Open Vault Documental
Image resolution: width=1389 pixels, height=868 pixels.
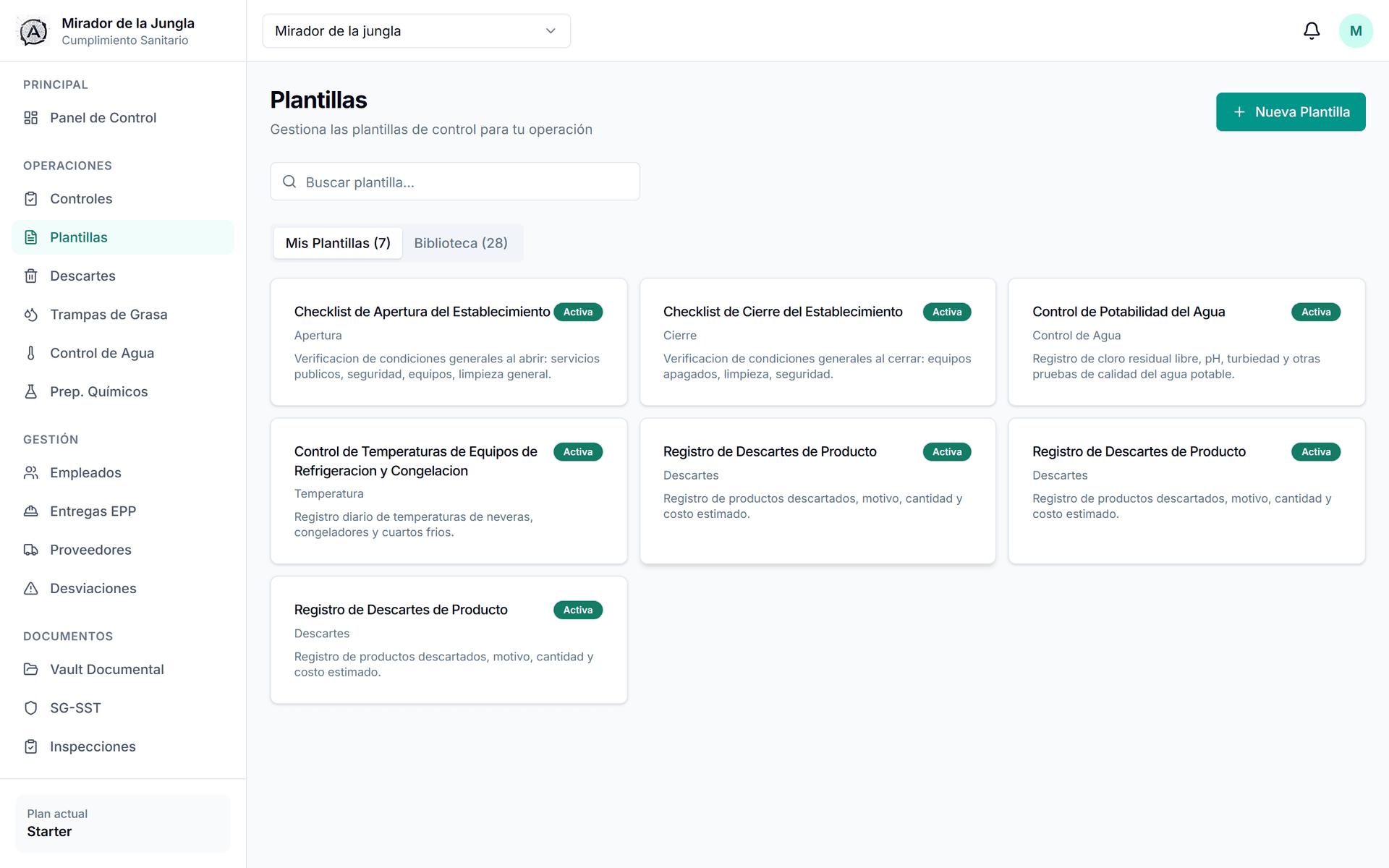(123, 669)
